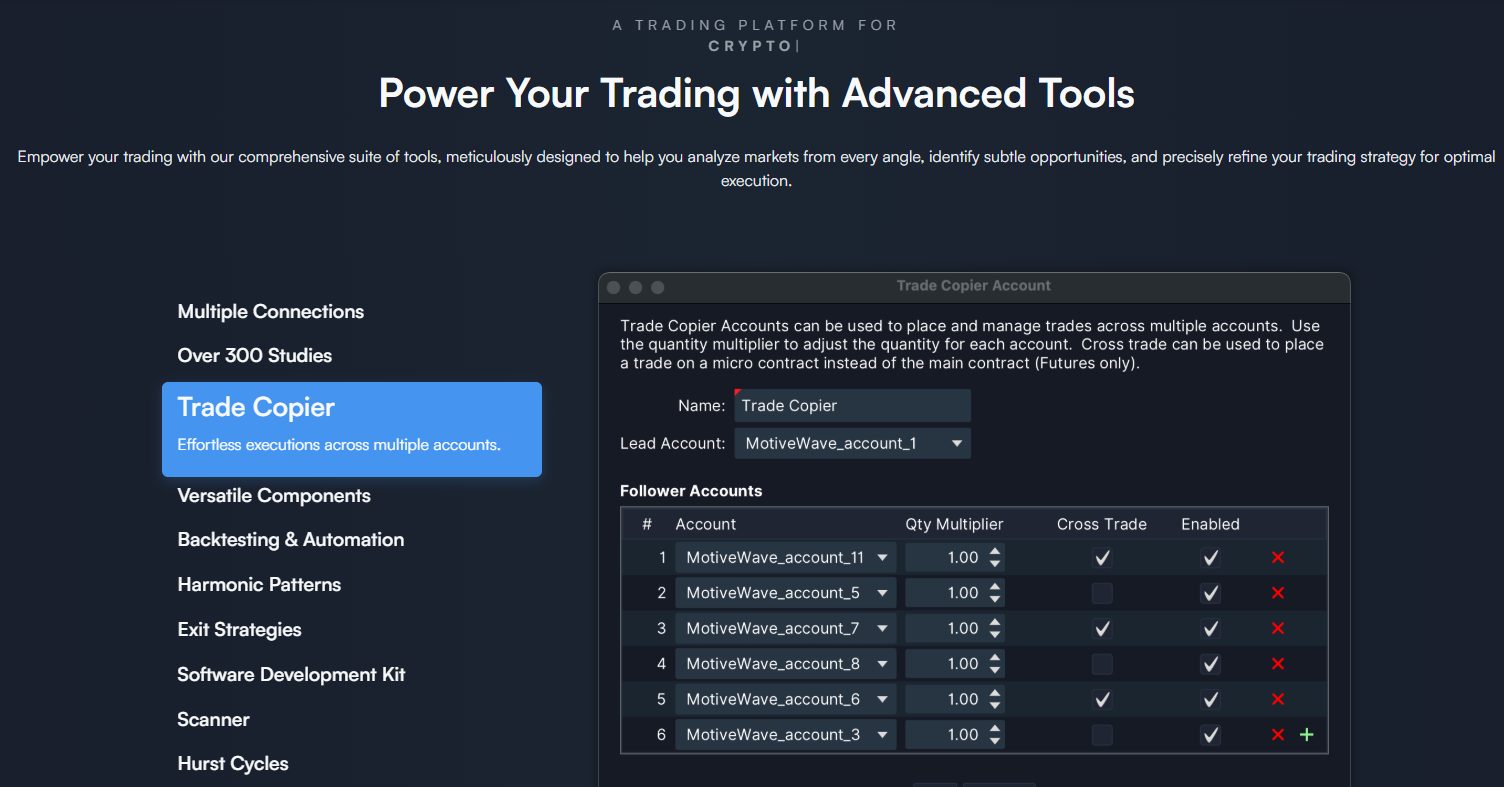Uncheck Enabled for MotiveWave_account_11

[x=1211, y=558]
